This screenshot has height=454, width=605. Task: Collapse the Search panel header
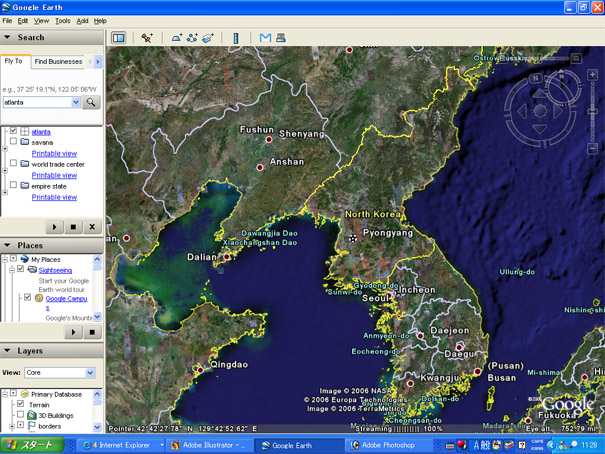click(52, 37)
